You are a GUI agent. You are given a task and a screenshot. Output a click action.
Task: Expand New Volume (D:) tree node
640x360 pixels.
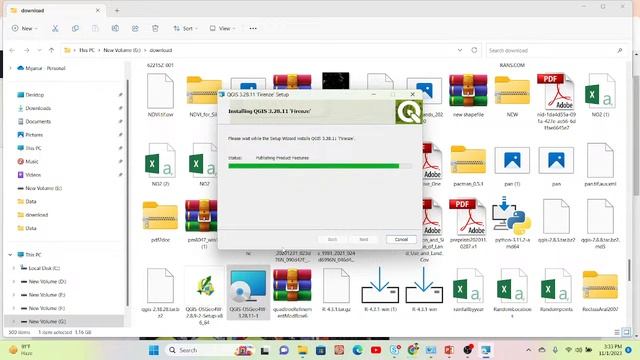pos(14,282)
